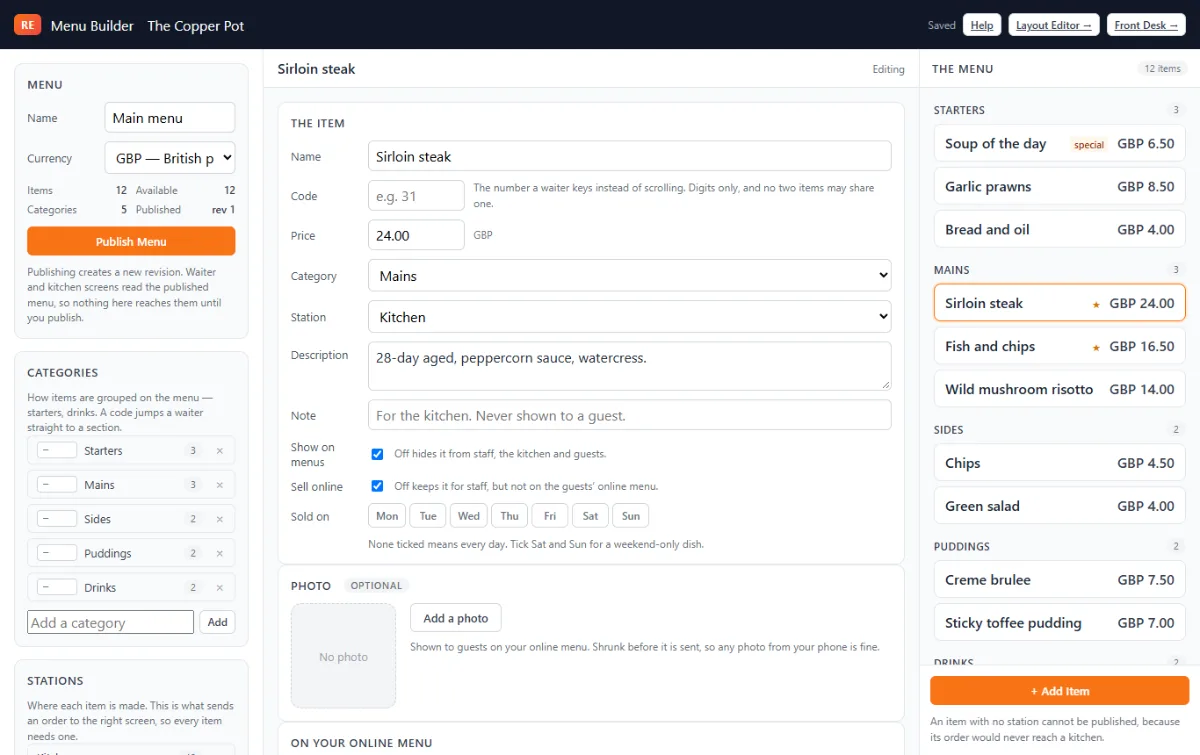
Task: Toggle the Tue sold-on day
Action: click(428, 516)
